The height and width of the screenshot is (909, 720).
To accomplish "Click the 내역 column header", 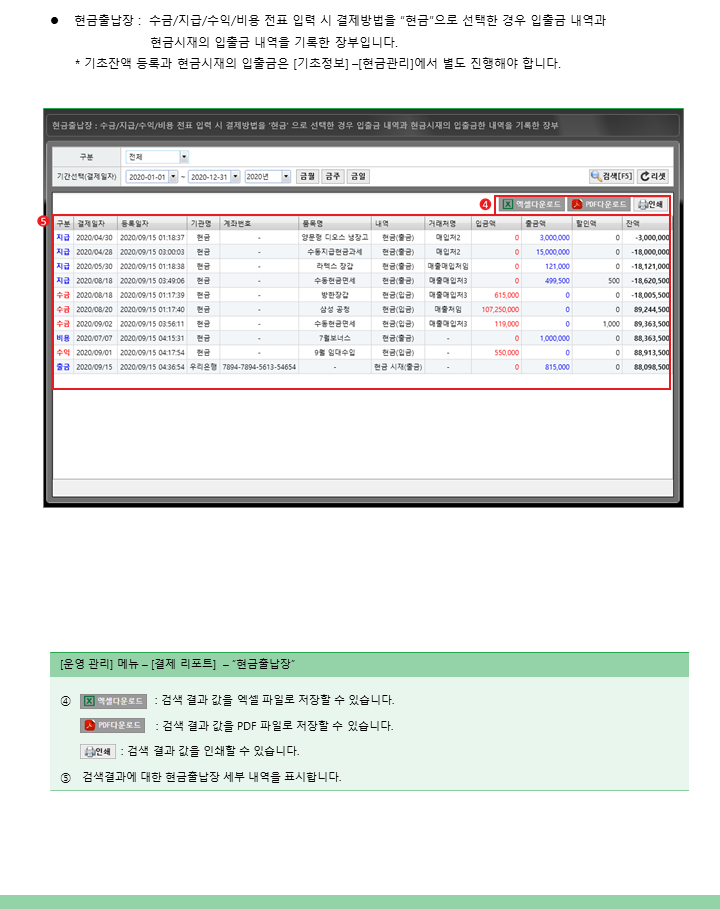I will tap(398, 223).
